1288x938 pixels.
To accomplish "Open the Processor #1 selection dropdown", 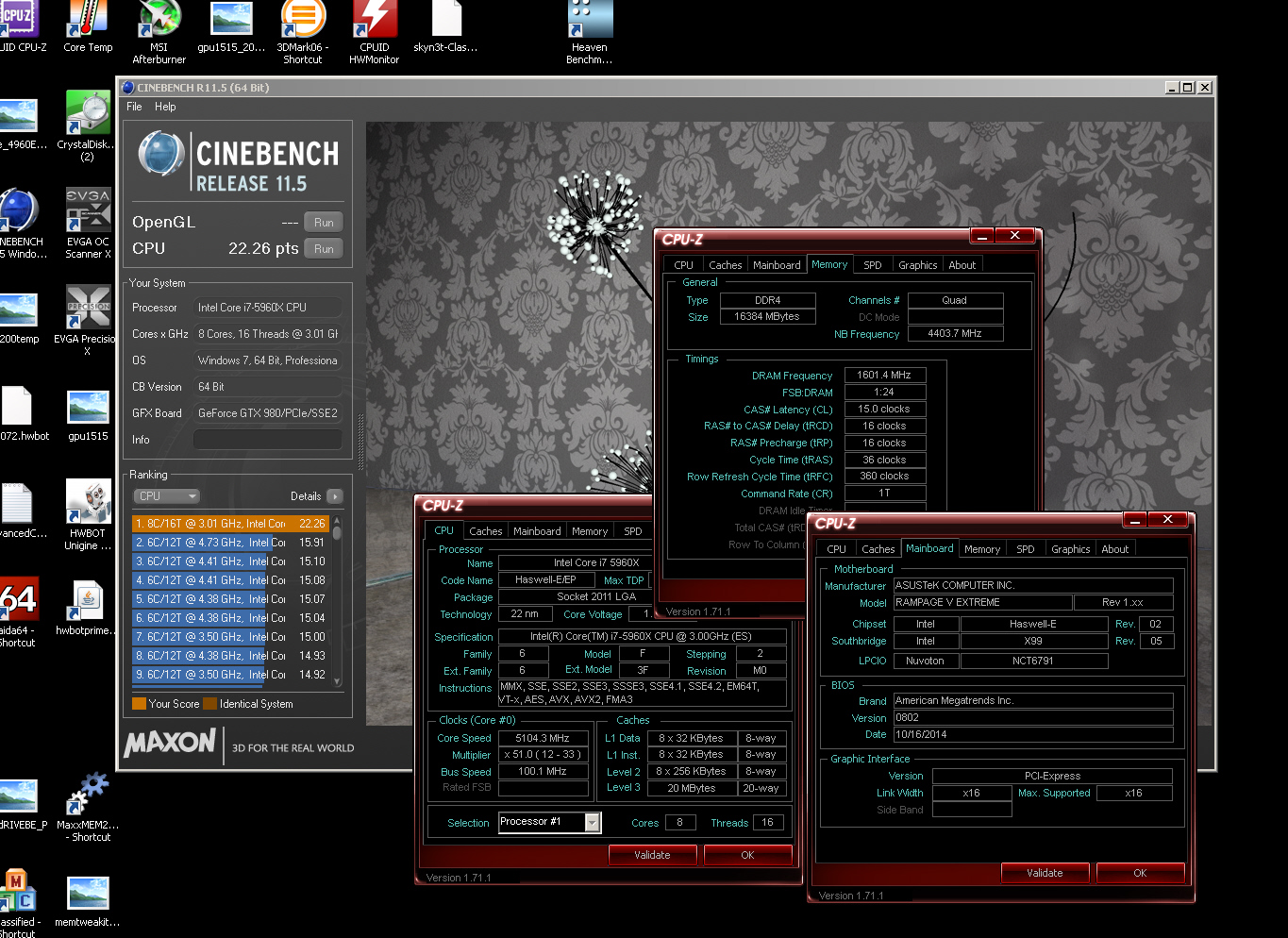I will [x=549, y=822].
